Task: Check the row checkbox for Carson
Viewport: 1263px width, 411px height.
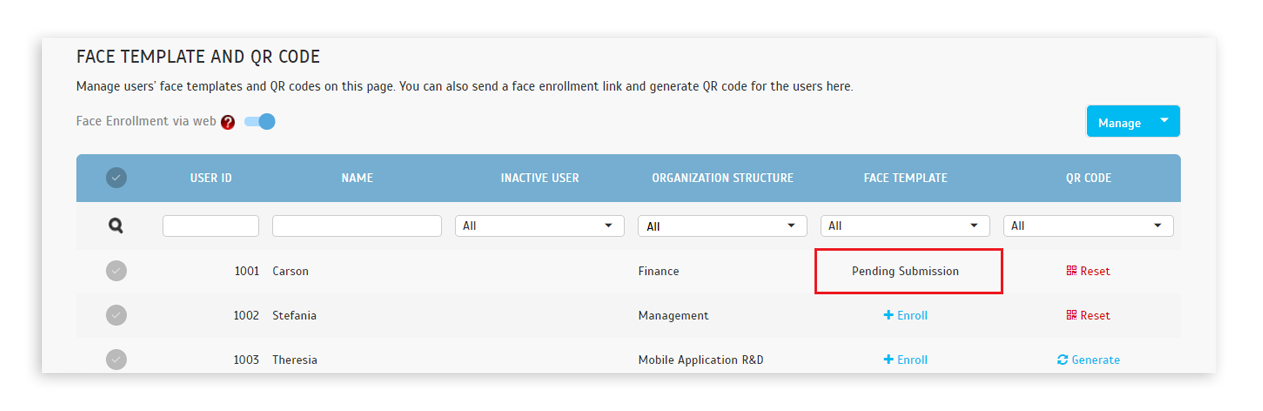Action: click(116, 271)
